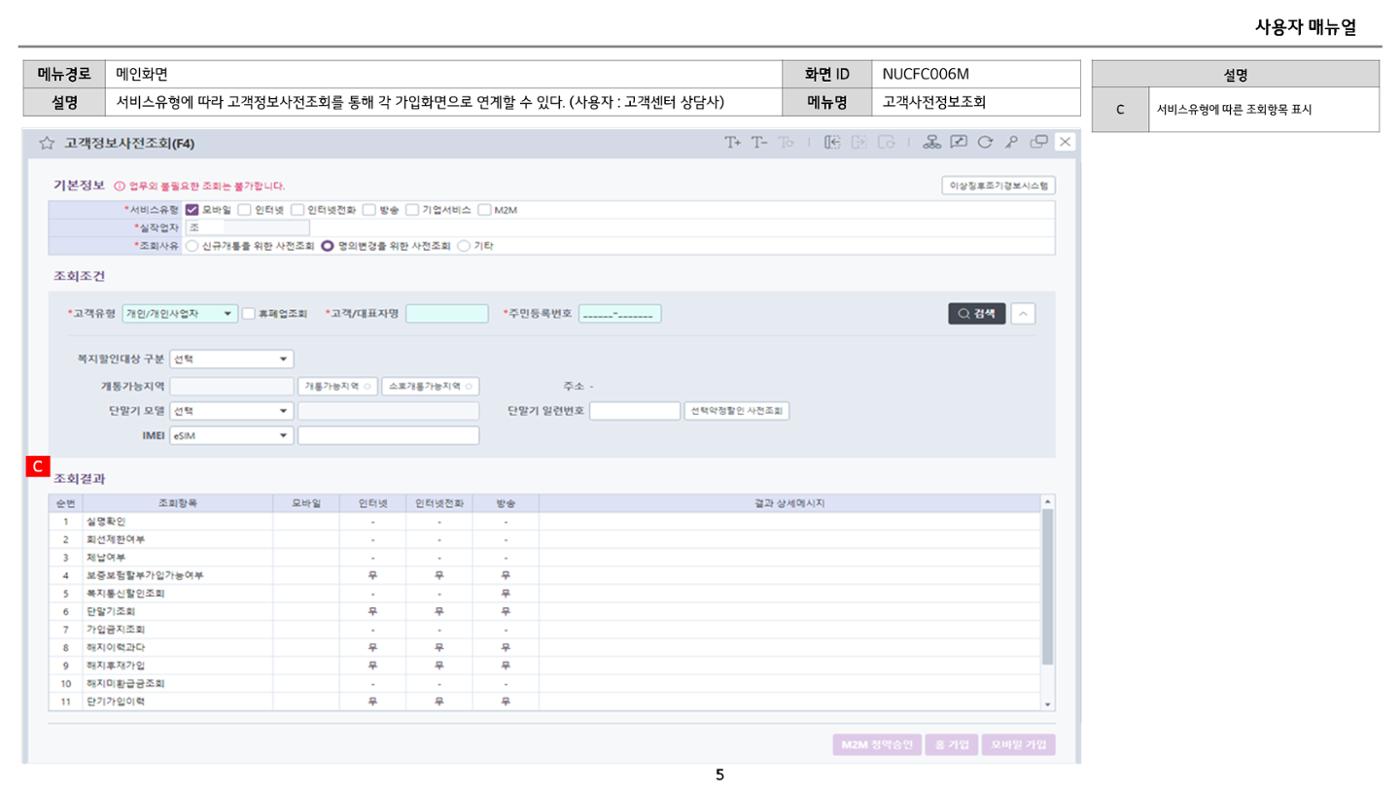Select the 신규개통을 위한 사전조회 radio option

193,245
